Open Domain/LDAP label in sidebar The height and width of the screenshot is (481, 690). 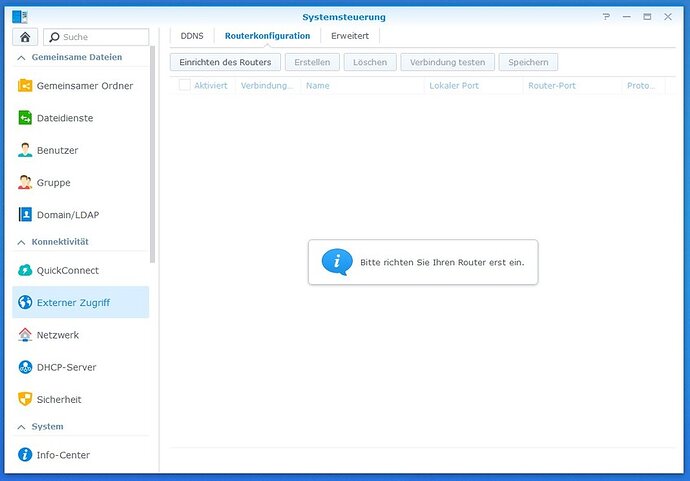coord(68,215)
